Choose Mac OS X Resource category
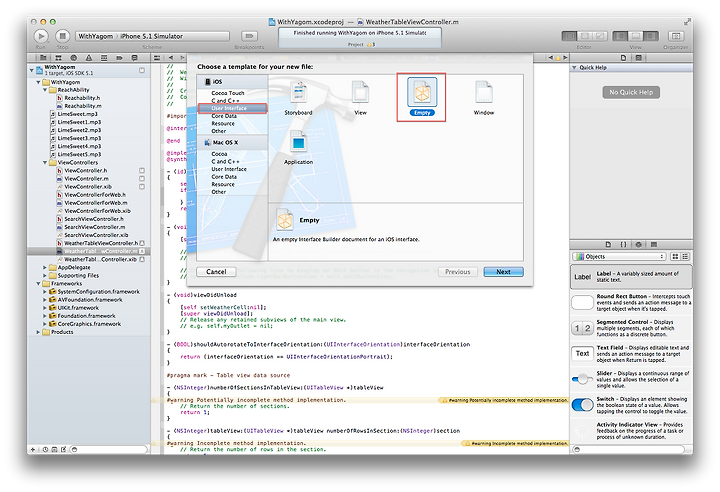This screenshot has height=492, width=720. (223, 184)
